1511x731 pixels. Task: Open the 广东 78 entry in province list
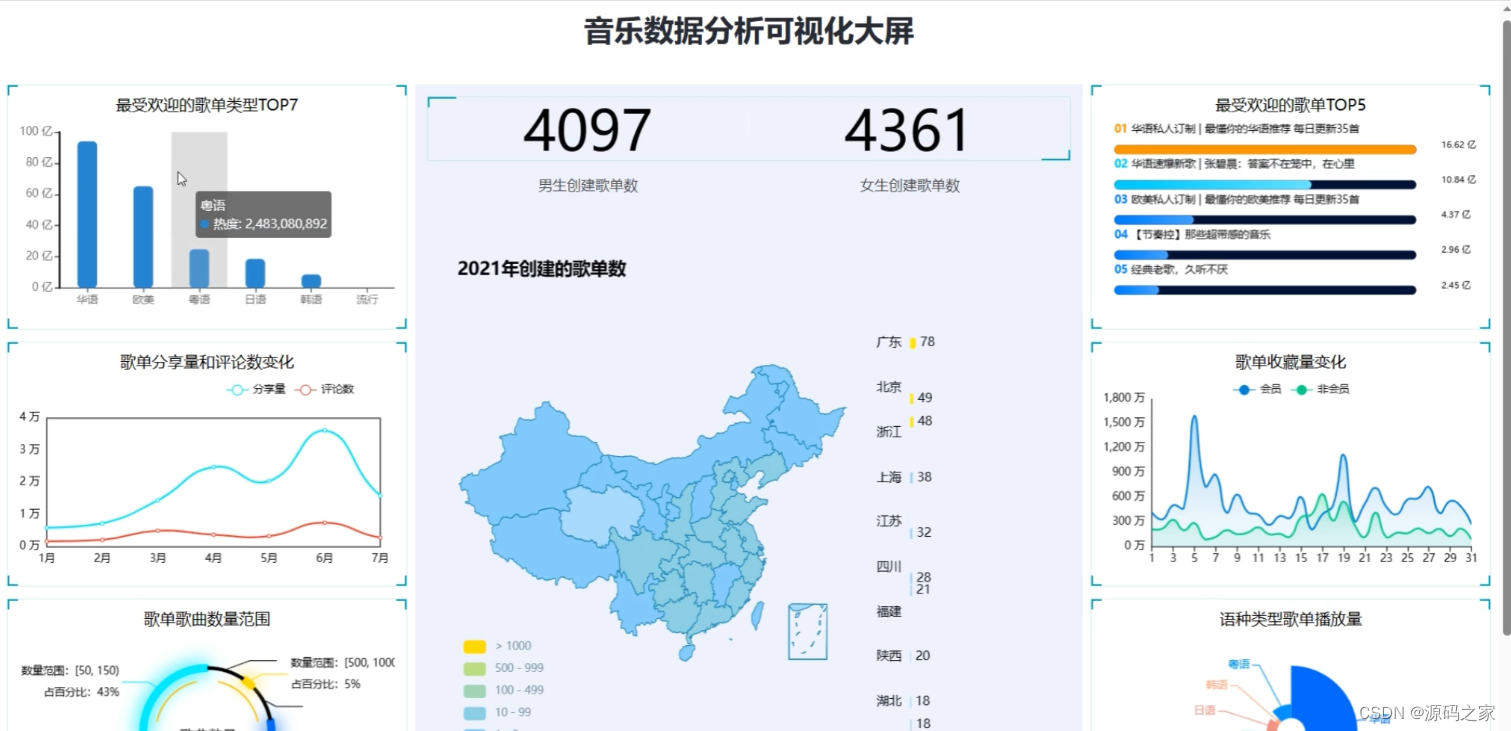(906, 341)
